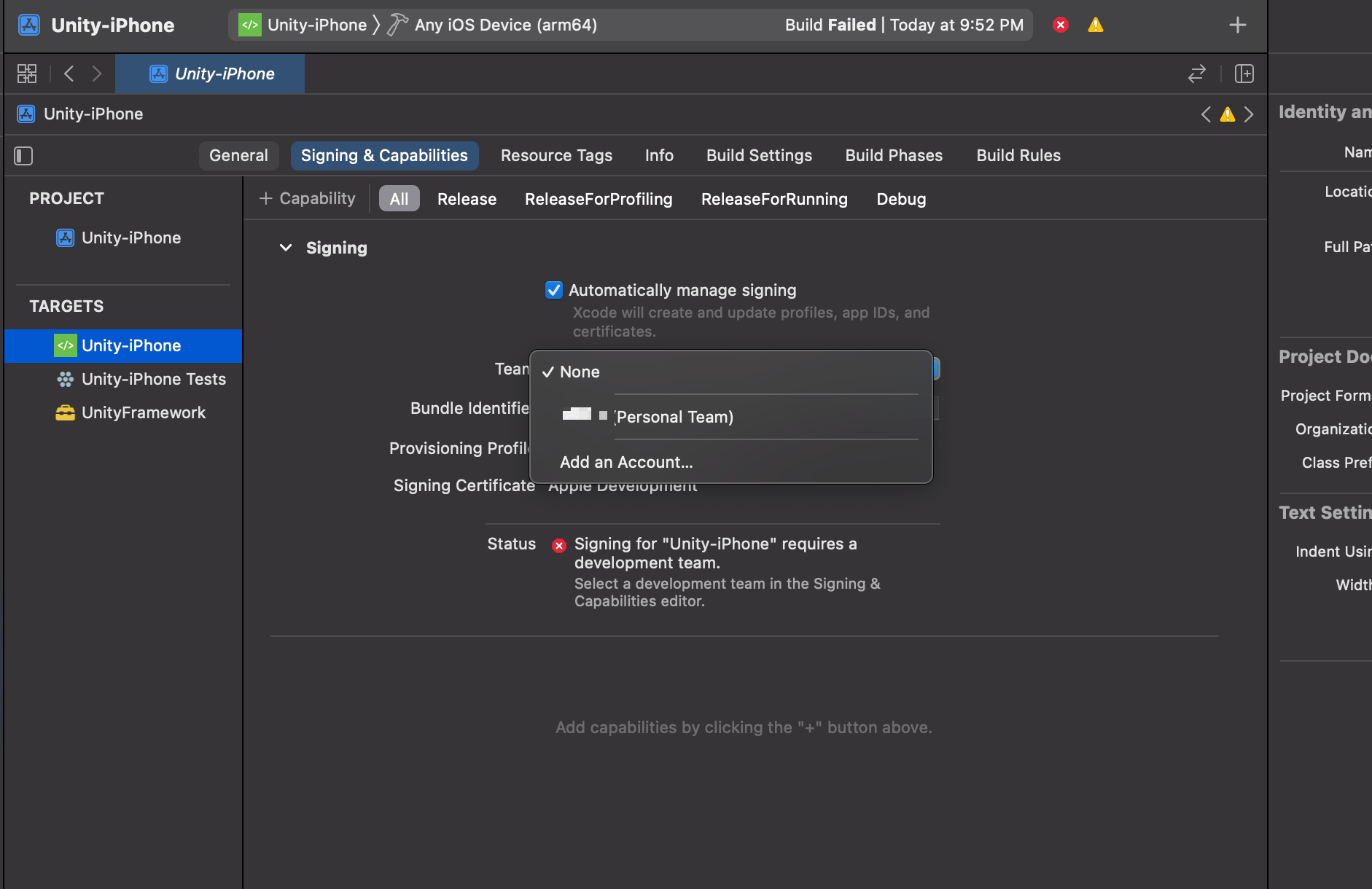Choose the Personal Team option
Image resolution: width=1372 pixels, height=889 pixels.
(731, 417)
